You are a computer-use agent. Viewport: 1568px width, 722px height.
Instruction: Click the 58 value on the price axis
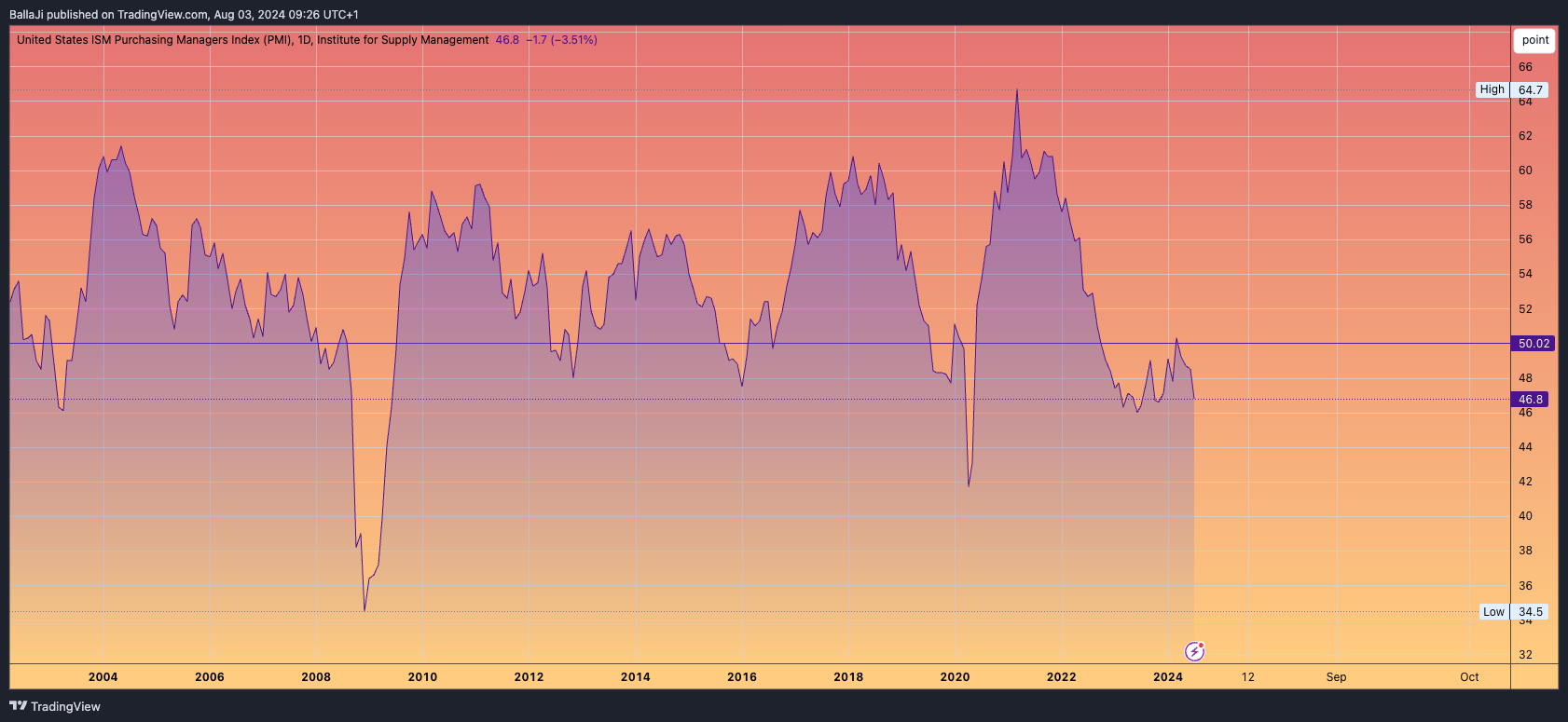pyautogui.click(x=1525, y=205)
